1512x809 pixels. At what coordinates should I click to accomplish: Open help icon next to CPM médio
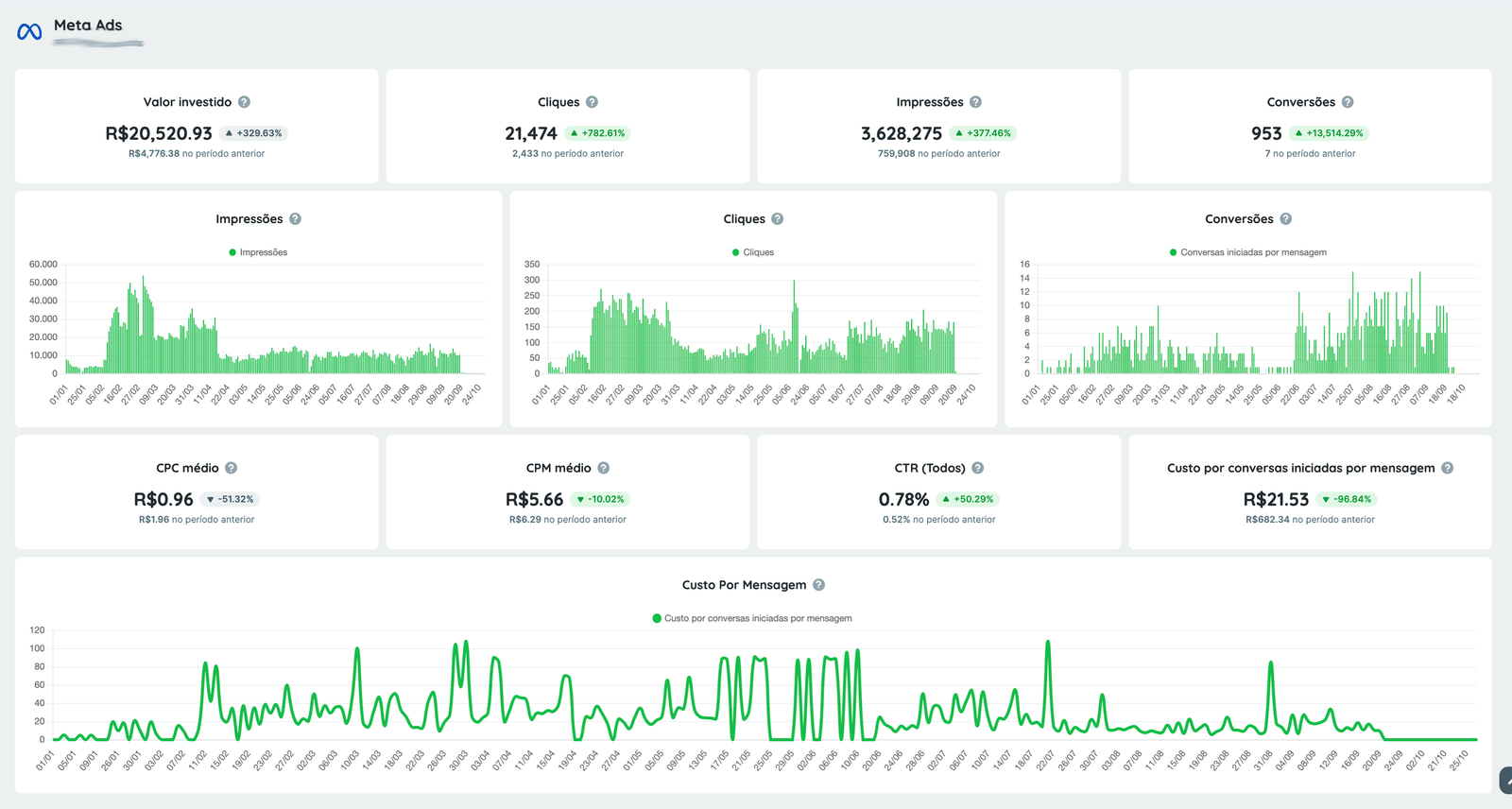click(x=603, y=468)
